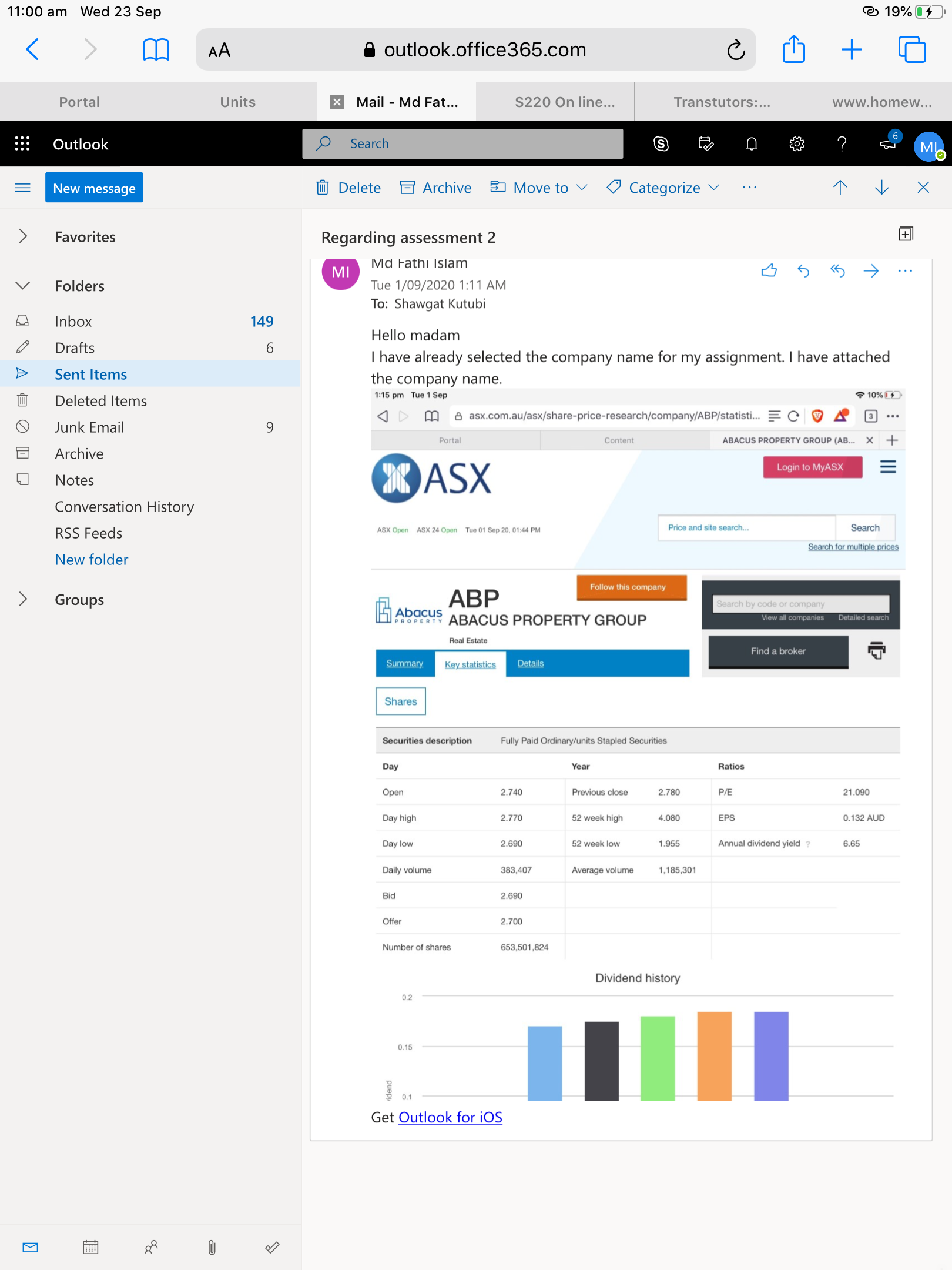
Task: Open Outlook settings gear
Action: point(797,144)
